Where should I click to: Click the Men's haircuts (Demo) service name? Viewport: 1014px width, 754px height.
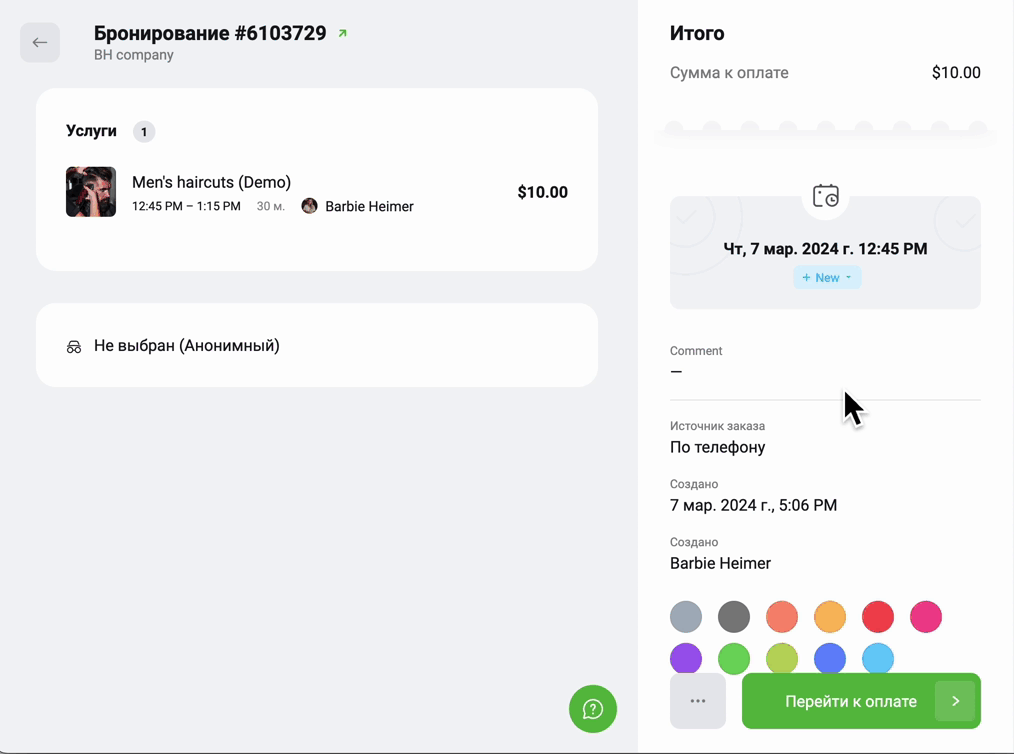[x=211, y=182]
